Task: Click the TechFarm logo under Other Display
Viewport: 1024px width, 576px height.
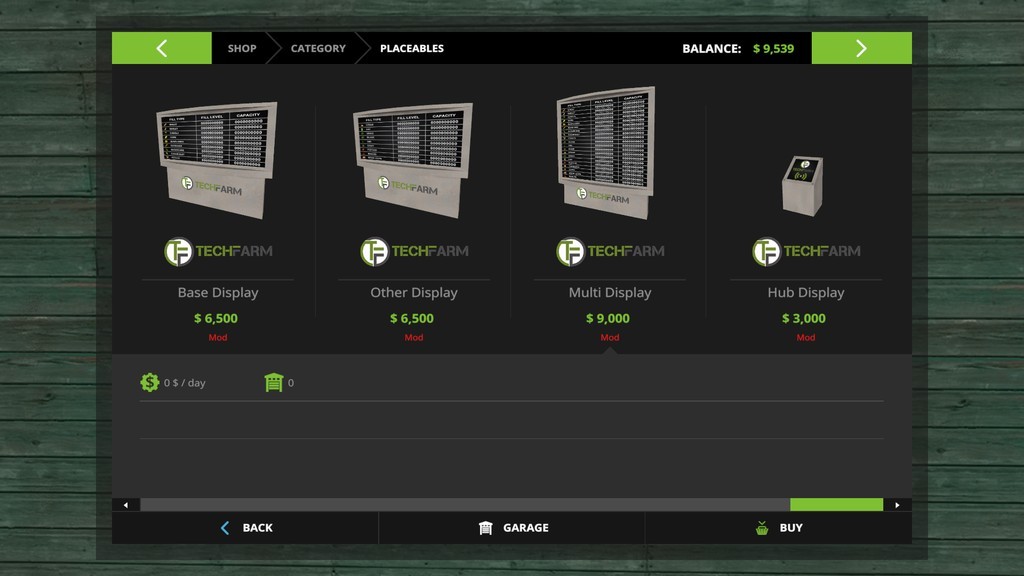Action: [414, 251]
